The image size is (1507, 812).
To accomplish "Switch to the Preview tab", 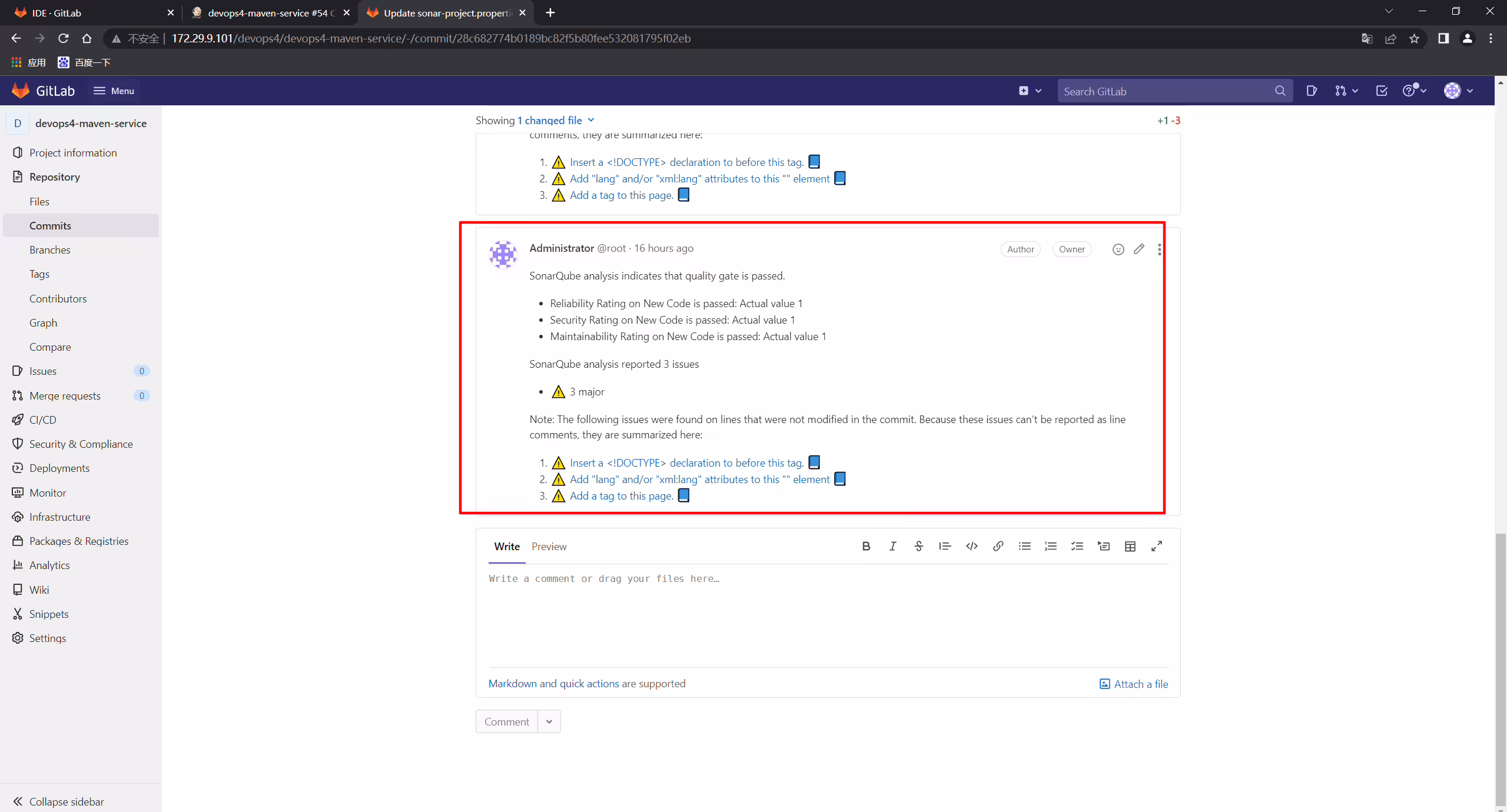I will 549,547.
